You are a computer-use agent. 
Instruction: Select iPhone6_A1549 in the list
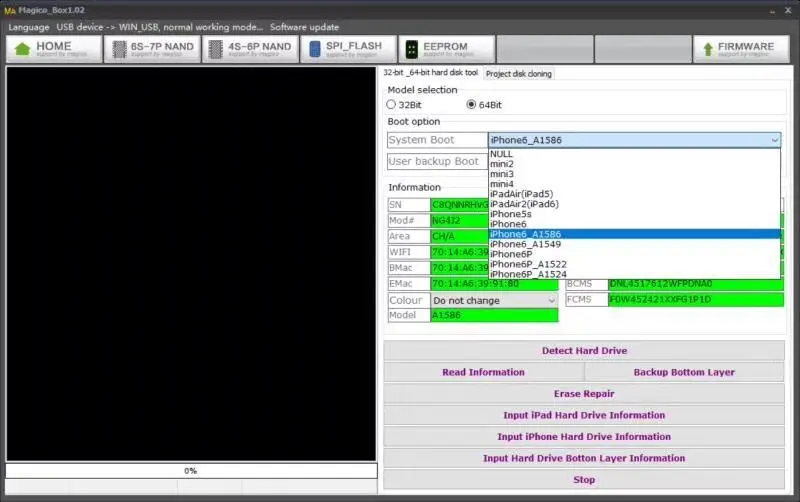634,244
